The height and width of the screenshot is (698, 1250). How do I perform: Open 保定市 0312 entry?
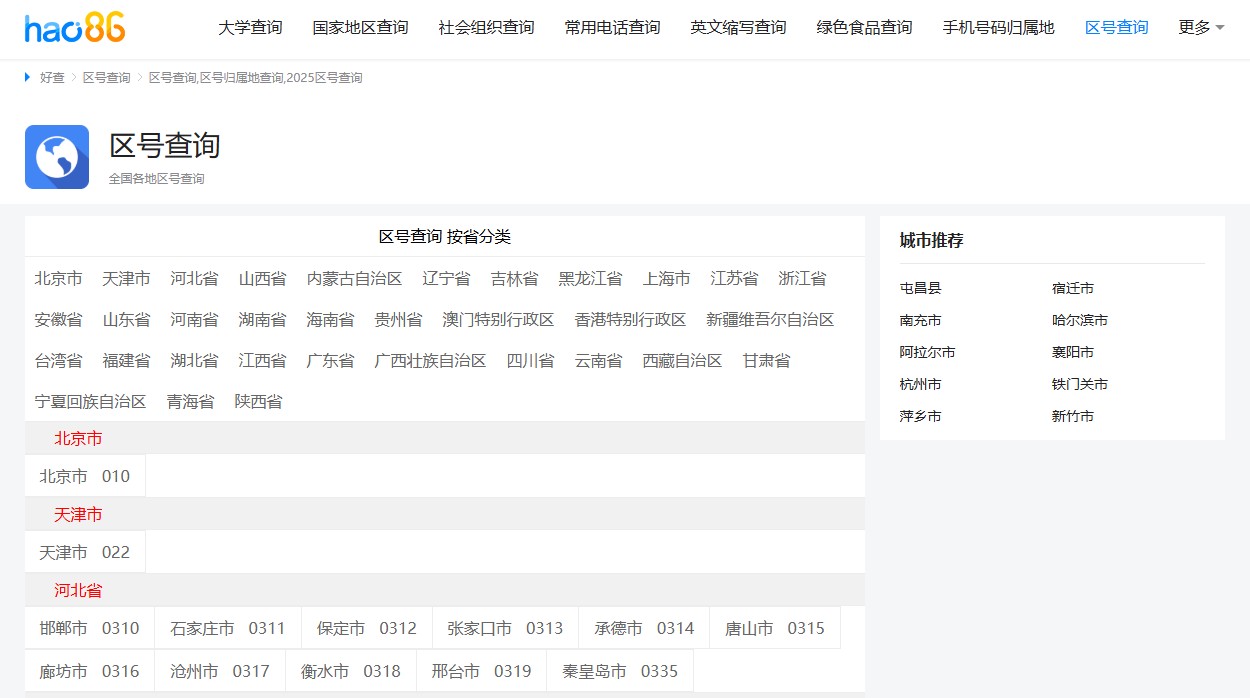tap(367, 628)
